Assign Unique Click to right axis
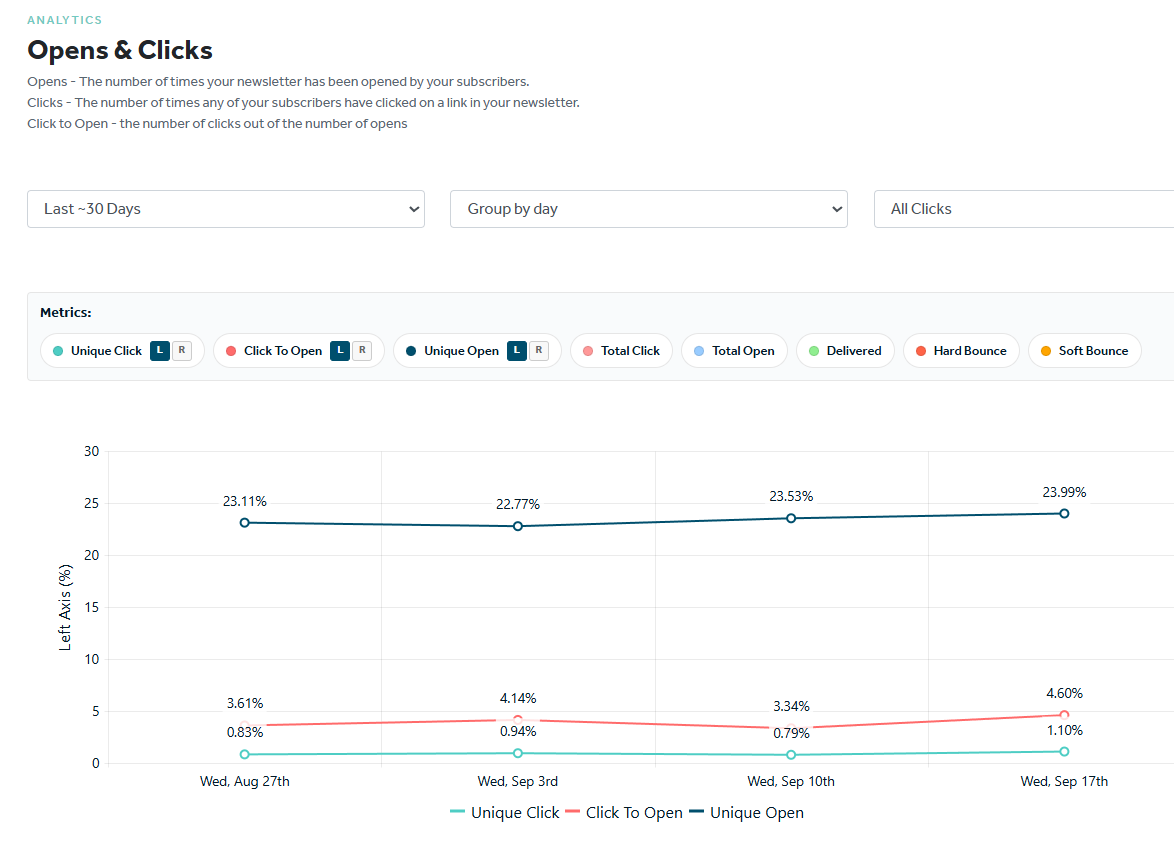Screen dimensions: 1174x842 click(182, 350)
